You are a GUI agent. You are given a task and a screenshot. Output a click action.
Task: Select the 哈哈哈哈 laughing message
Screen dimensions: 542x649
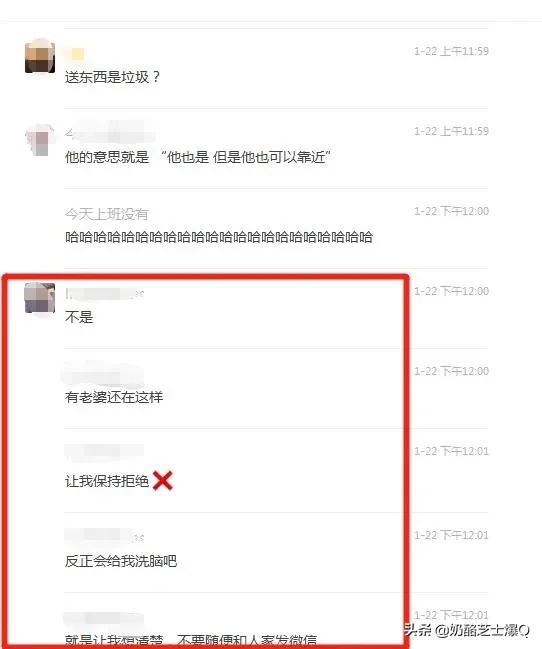coord(219,237)
